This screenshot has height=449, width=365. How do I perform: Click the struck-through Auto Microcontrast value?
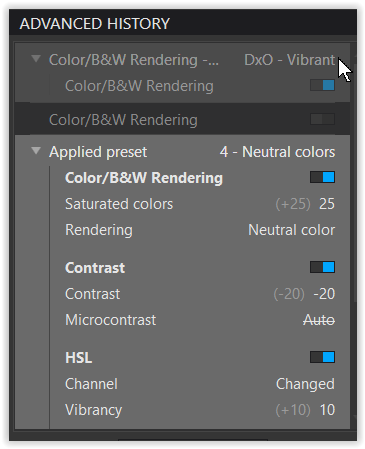pos(319,320)
